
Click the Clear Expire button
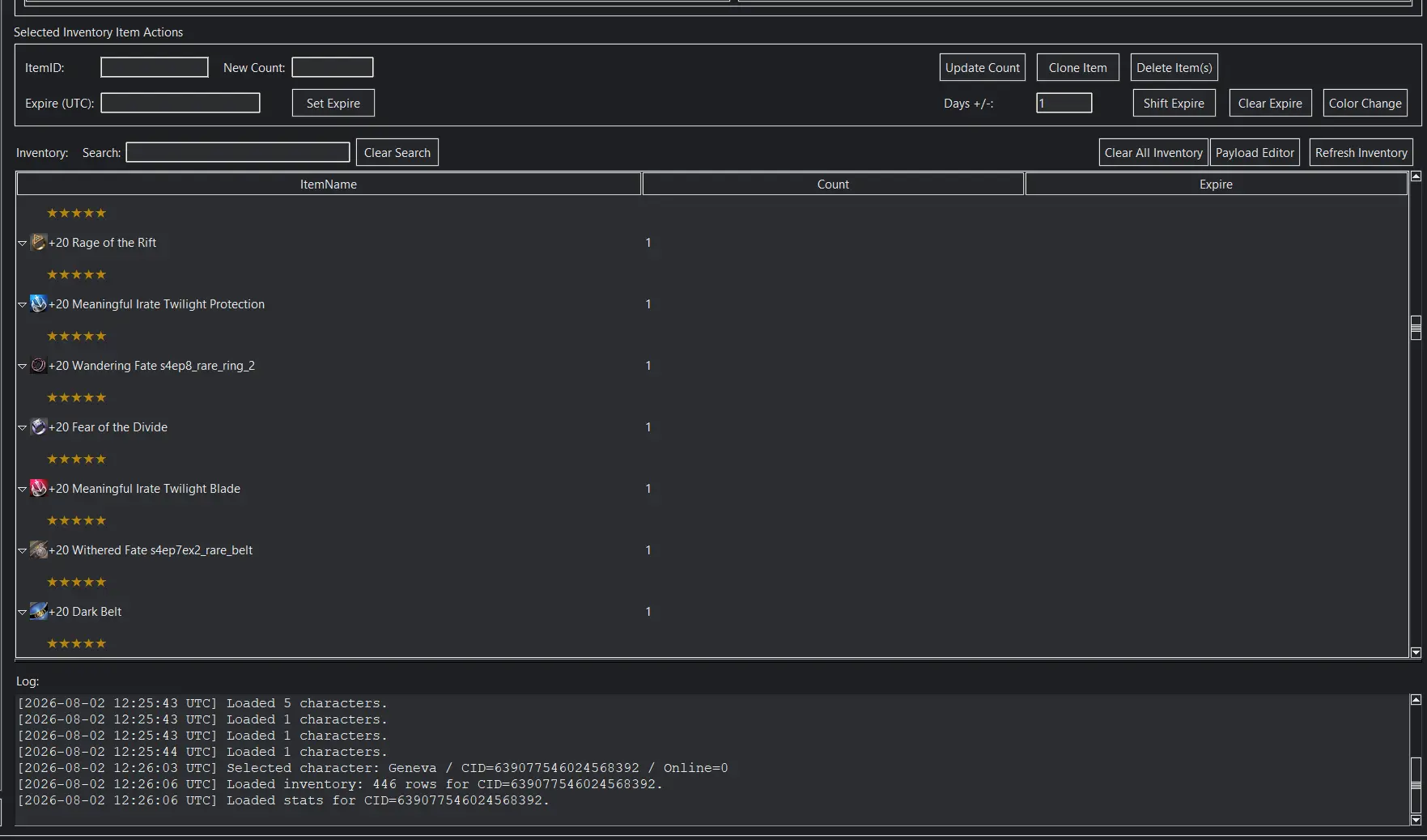1269,103
